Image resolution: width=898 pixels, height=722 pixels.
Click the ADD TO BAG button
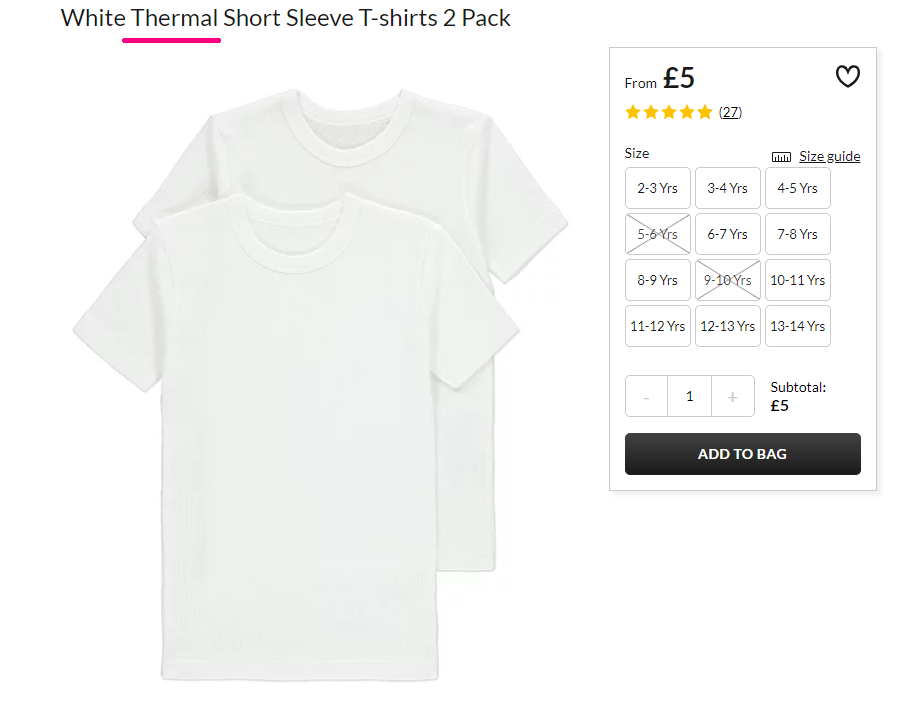742,454
